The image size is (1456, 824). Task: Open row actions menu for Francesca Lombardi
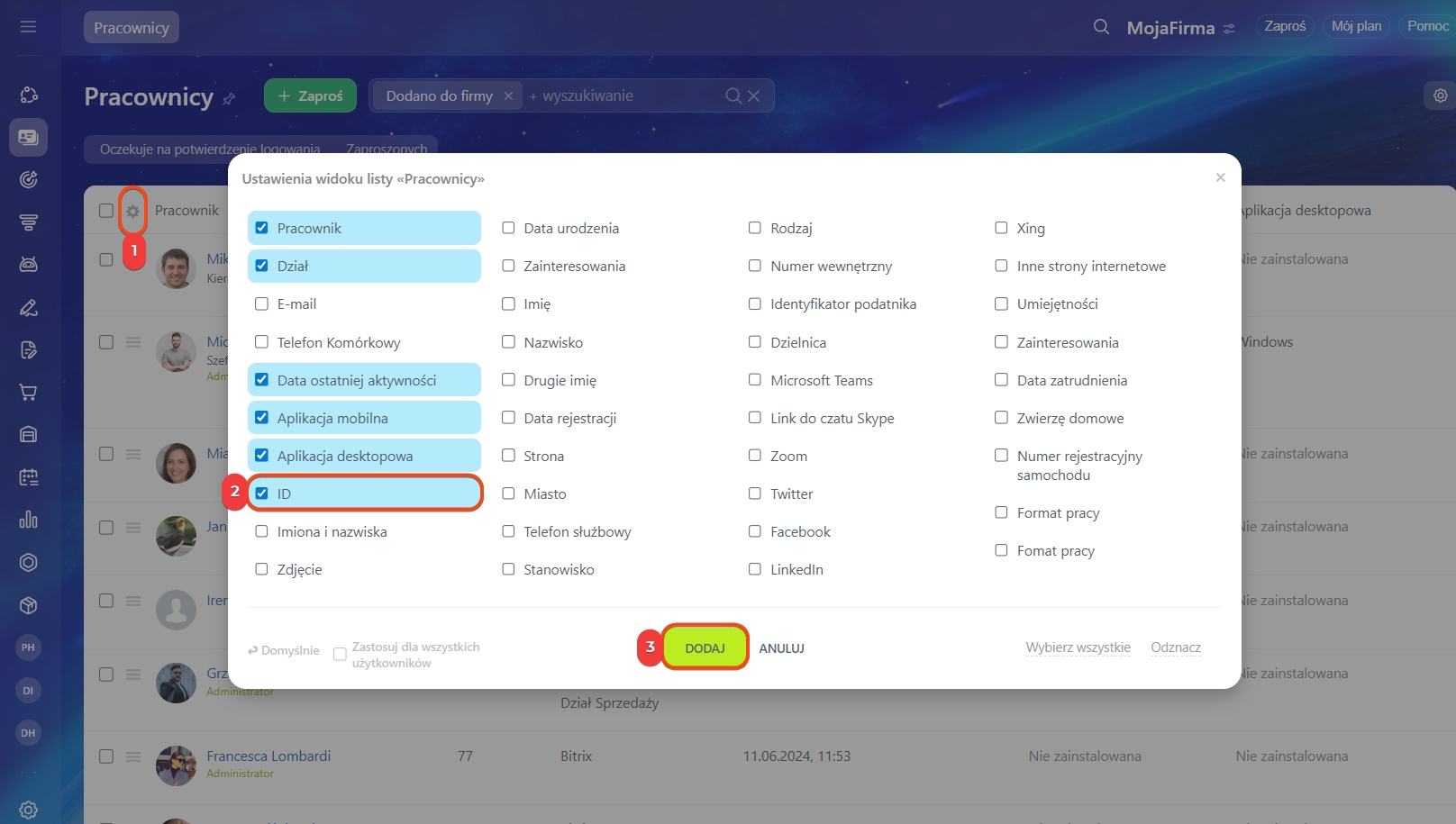[133, 756]
